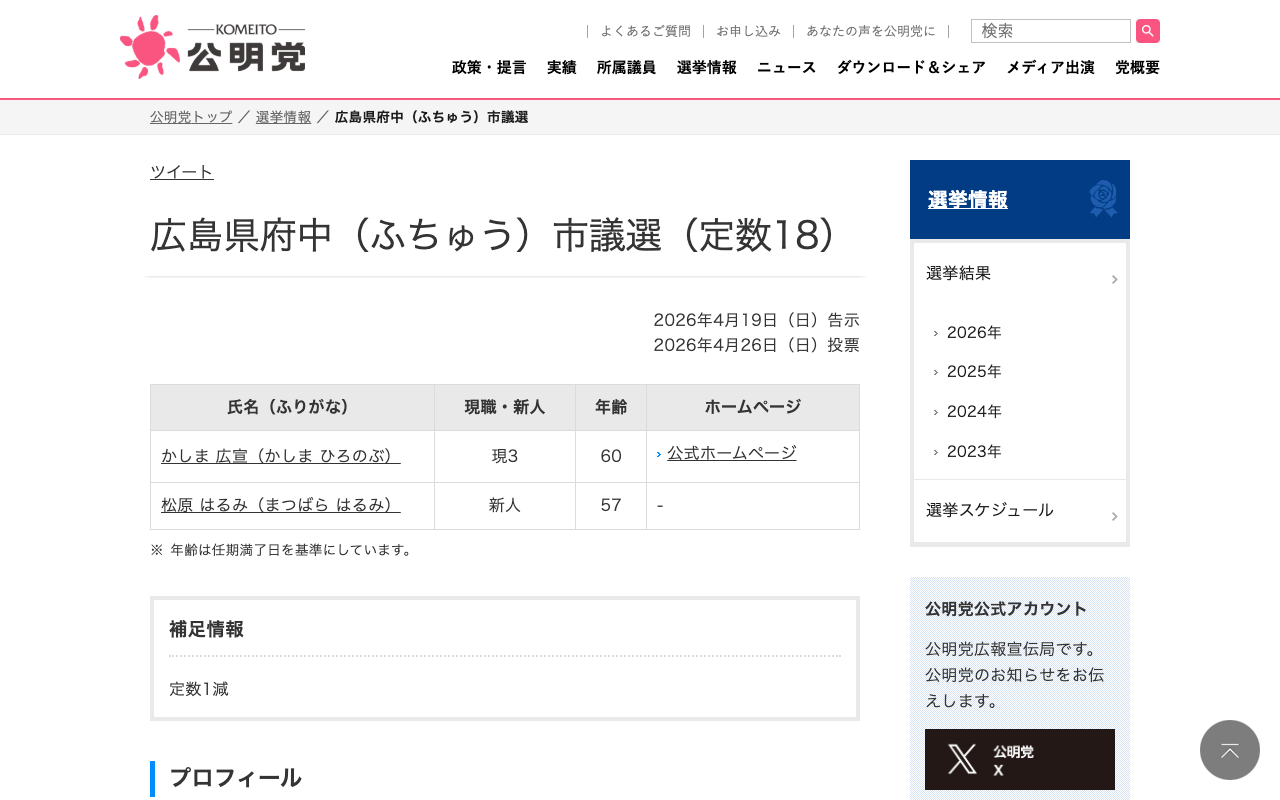The width and height of the screenshot is (1280, 800).
Task: Click the 現3 table cell
Action: [505, 456]
